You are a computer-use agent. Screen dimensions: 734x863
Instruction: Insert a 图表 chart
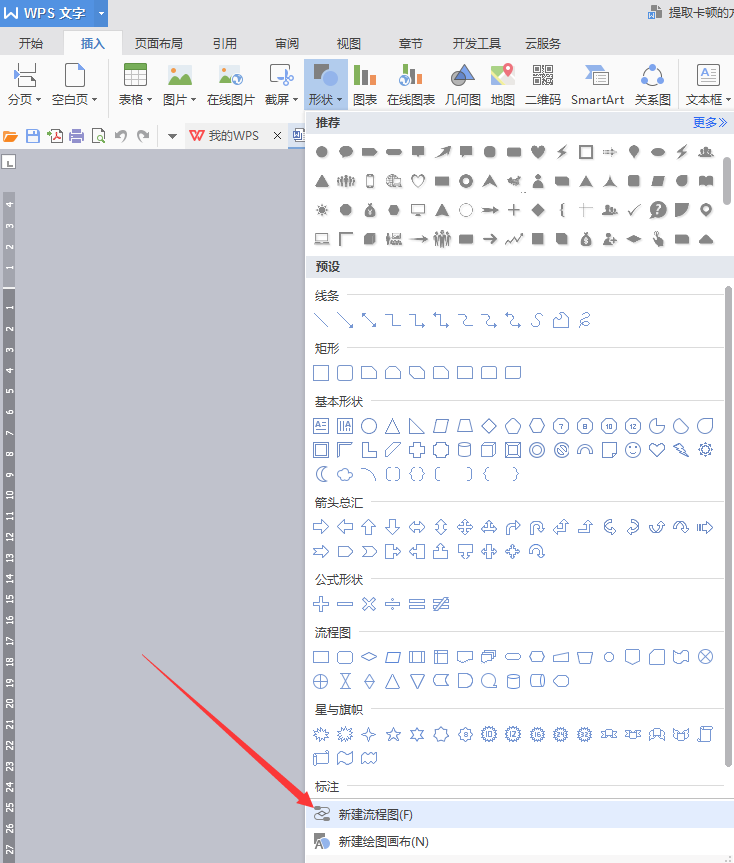[365, 82]
